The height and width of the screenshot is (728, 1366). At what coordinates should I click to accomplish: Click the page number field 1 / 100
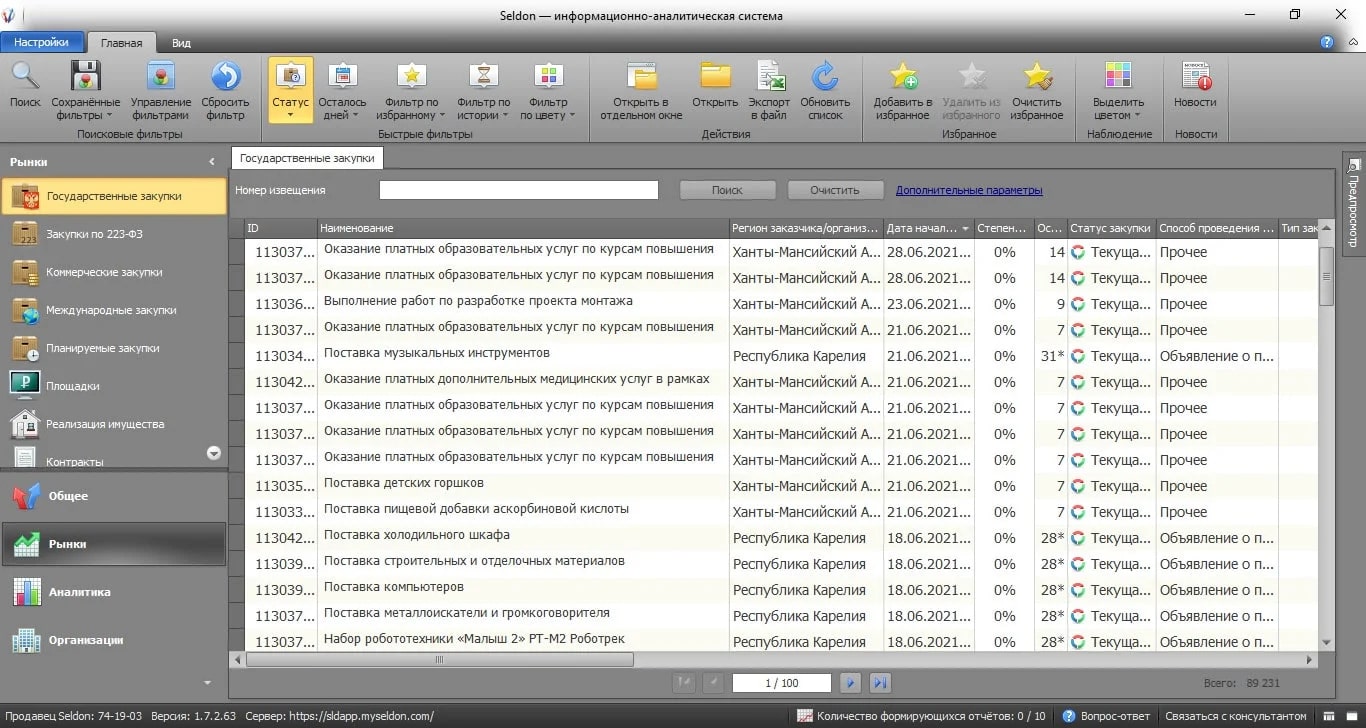[782, 683]
